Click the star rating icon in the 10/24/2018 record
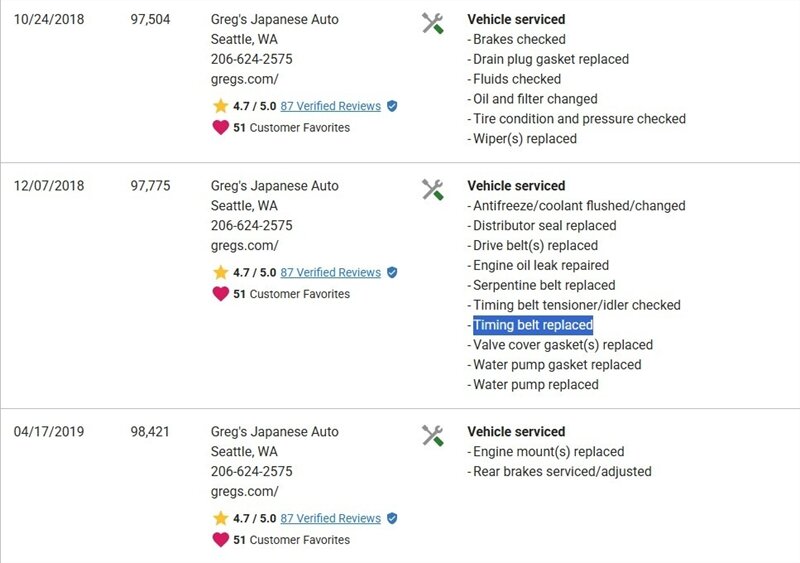Image resolution: width=800 pixels, height=563 pixels. coord(220,106)
